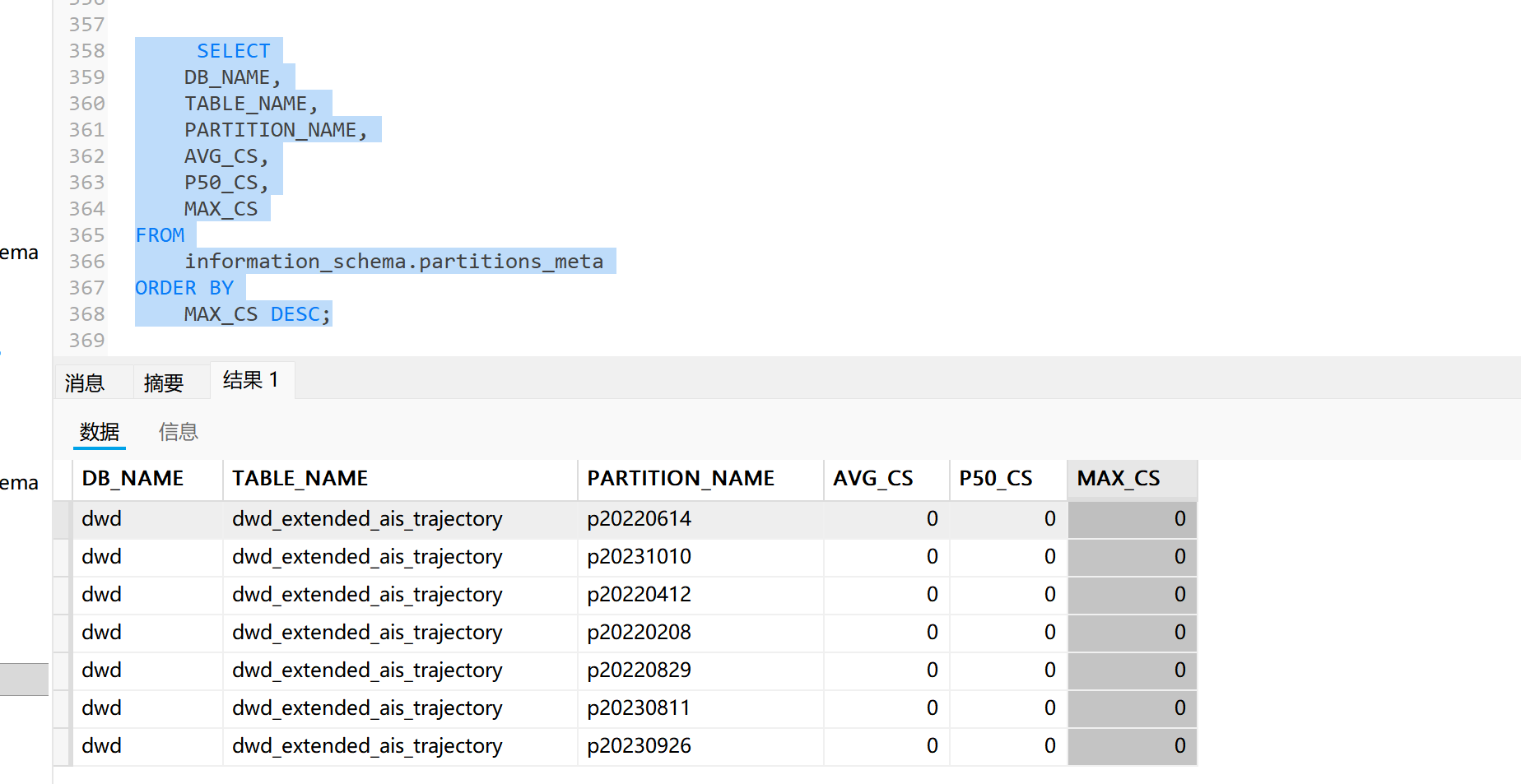This screenshot has width=1521, height=784.
Task: Click the TABLE_NAME column header
Action: 300,479
